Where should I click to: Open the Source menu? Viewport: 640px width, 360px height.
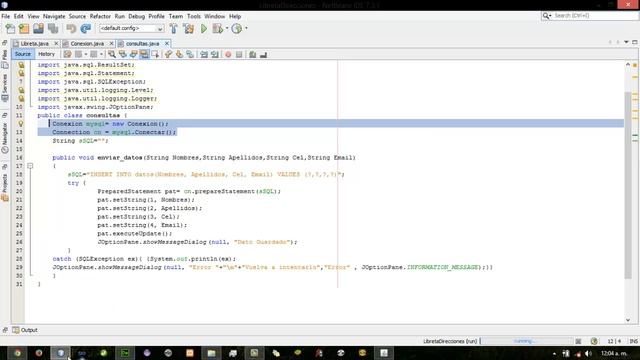[x=77, y=16]
